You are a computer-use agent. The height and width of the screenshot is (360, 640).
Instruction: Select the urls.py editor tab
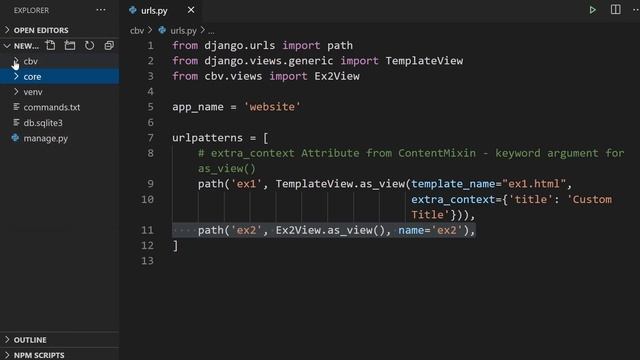click(162, 10)
